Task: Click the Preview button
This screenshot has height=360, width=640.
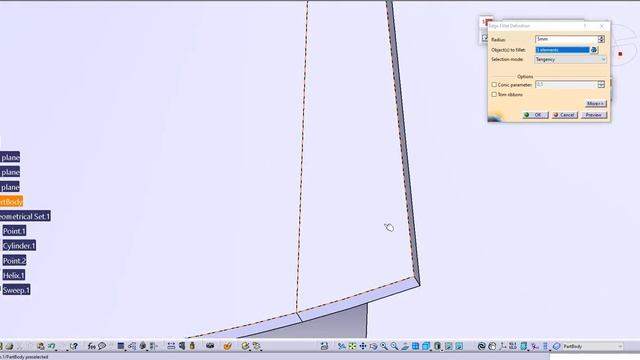Action: 594,115
